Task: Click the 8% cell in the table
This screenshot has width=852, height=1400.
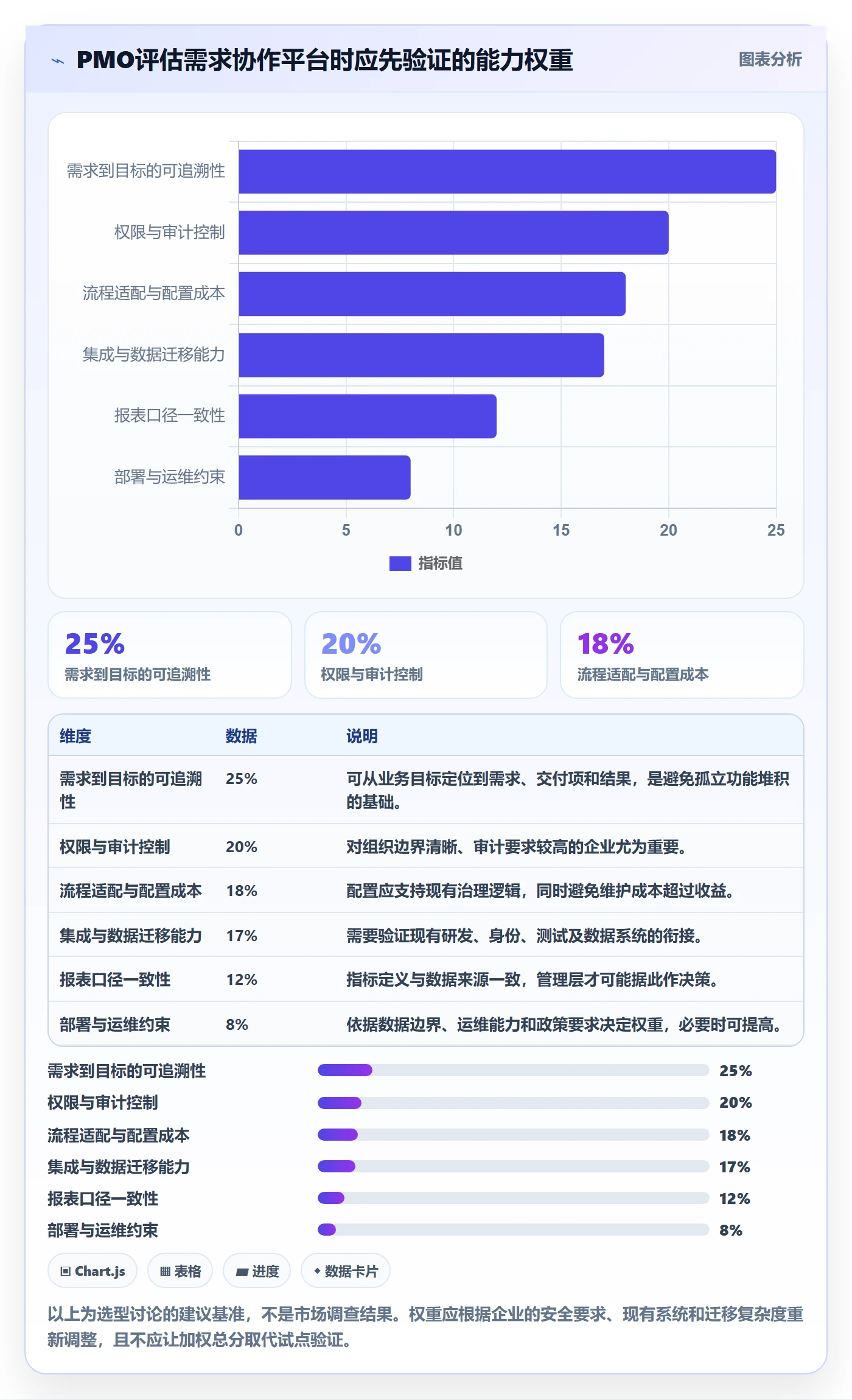Action: coord(237,1024)
